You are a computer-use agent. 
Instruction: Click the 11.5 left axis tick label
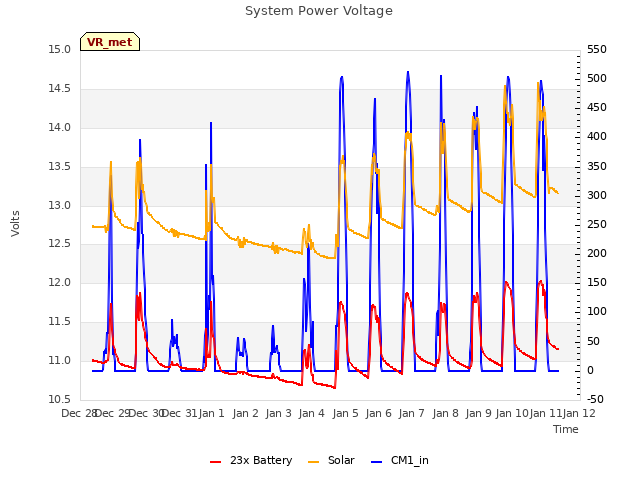point(60,322)
